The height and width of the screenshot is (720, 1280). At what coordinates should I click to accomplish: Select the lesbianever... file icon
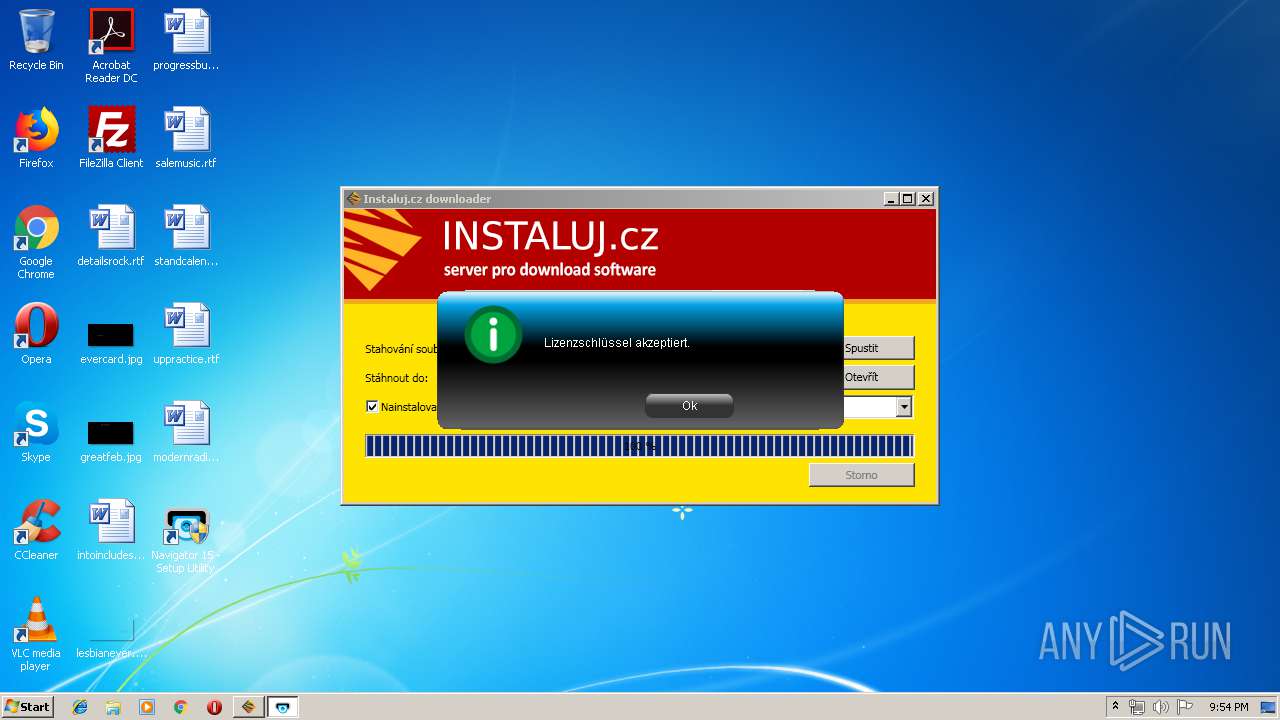[111, 638]
